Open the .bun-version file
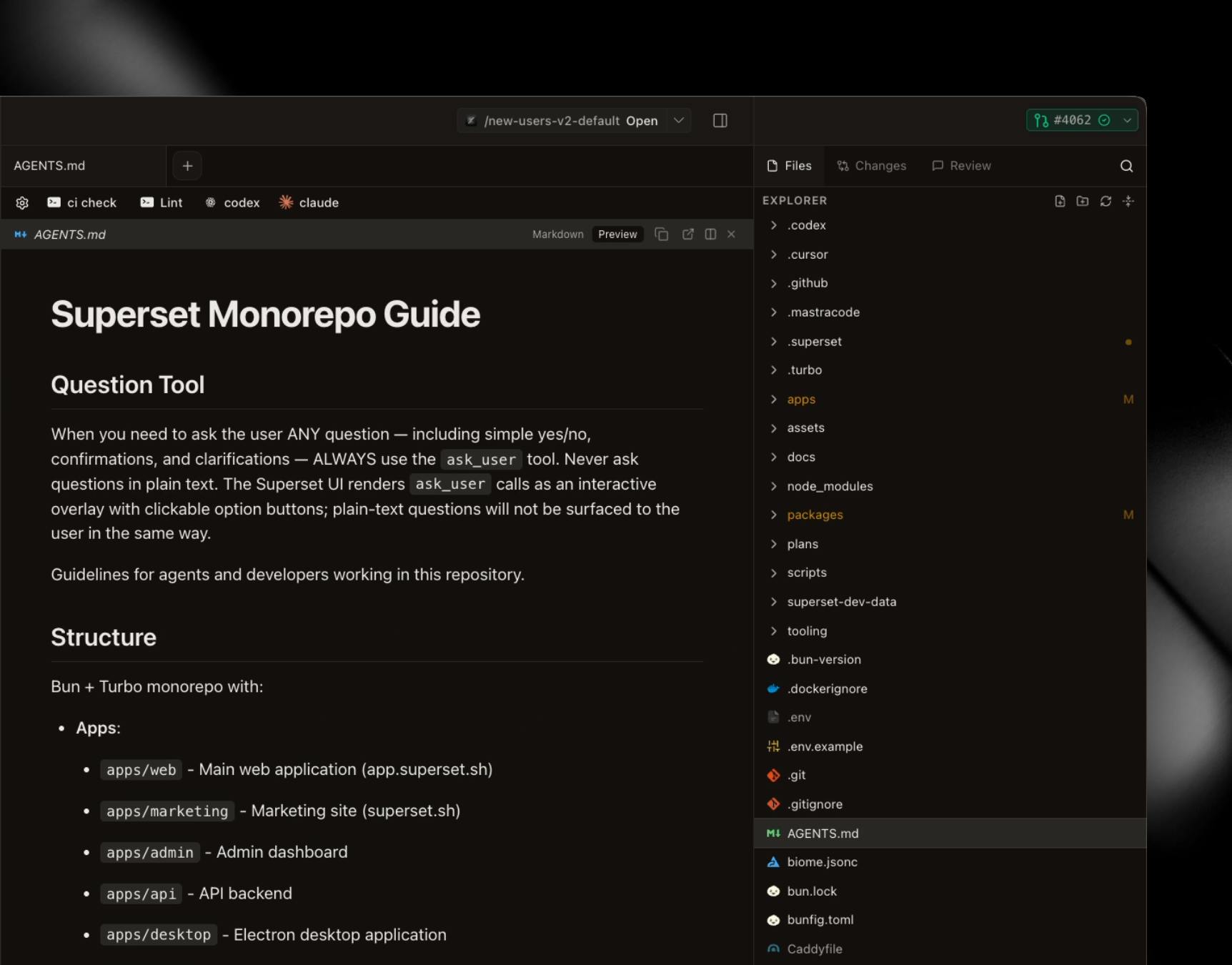The image size is (1232, 965). pyautogui.click(x=950, y=660)
